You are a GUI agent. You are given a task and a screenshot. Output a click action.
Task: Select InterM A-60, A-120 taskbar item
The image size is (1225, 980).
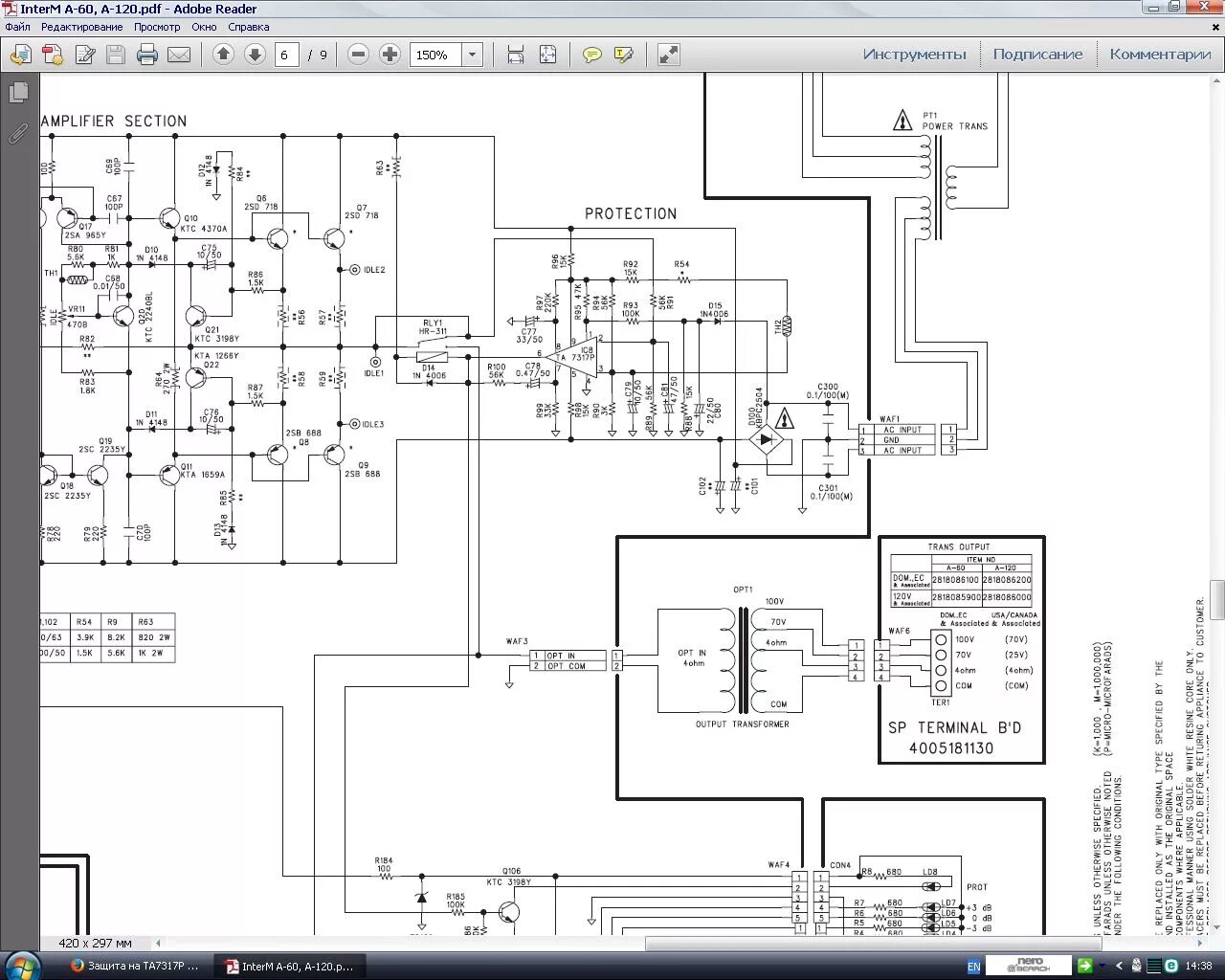pos(290,967)
